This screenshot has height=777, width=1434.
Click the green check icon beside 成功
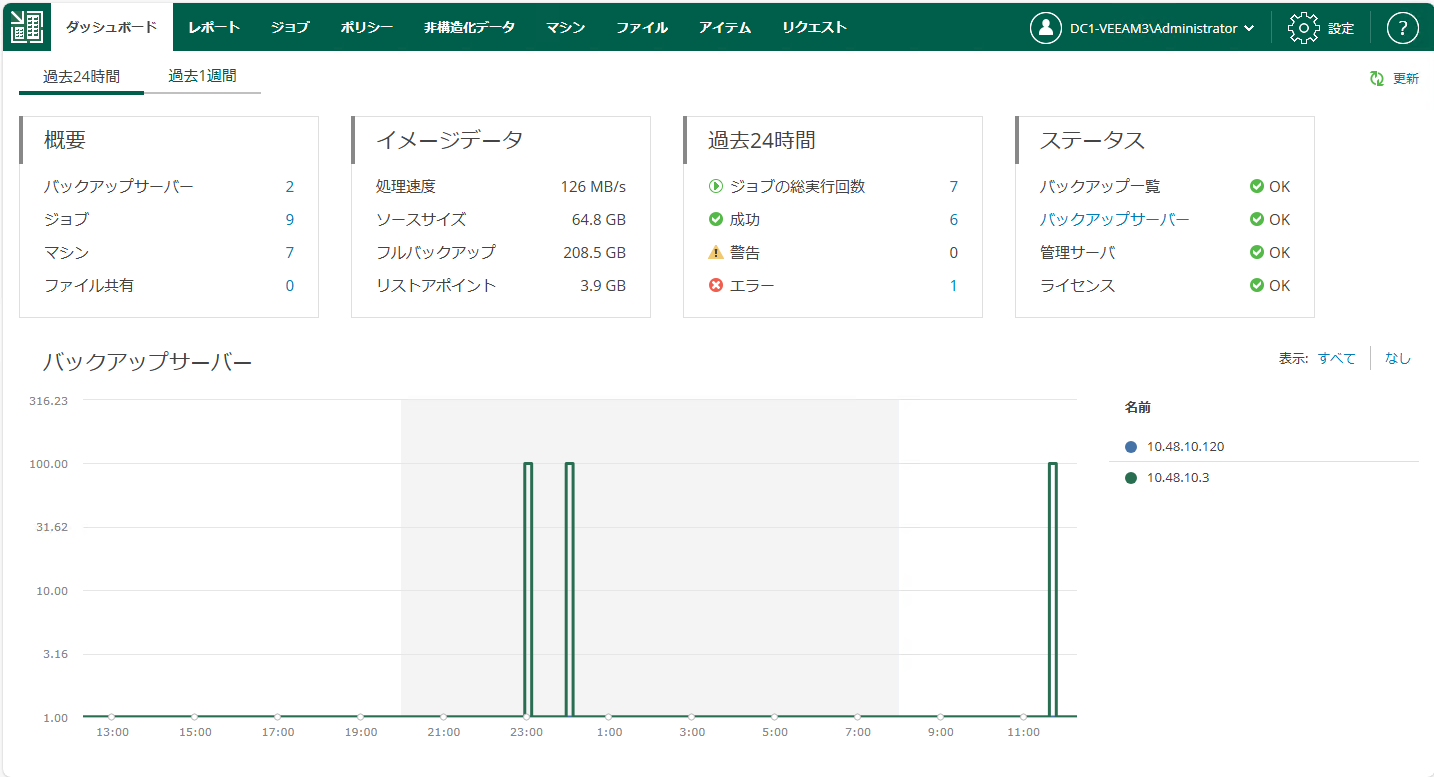tap(716, 219)
